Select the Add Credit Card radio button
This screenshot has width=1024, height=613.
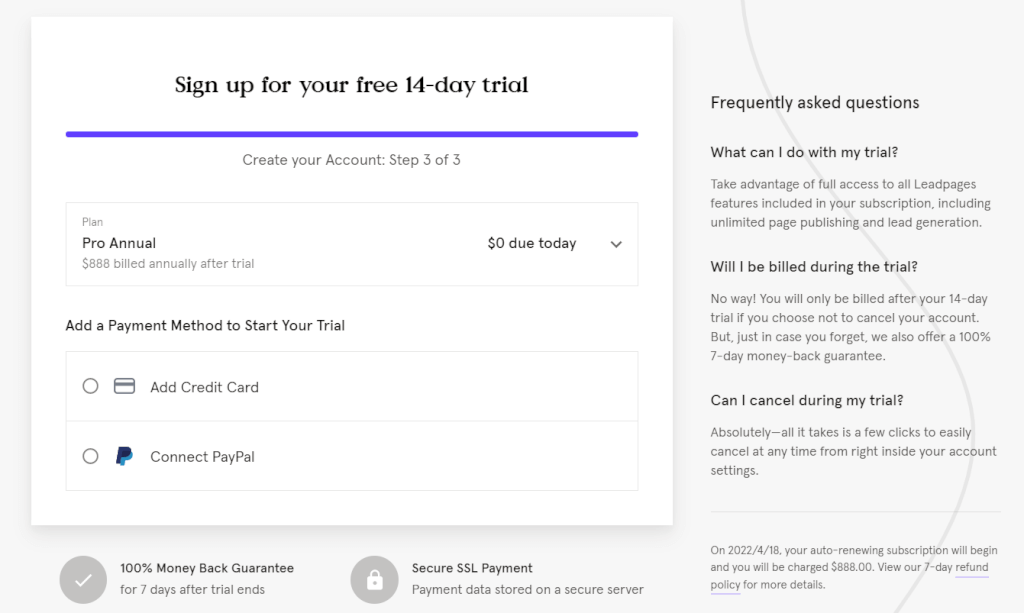click(90, 386)
